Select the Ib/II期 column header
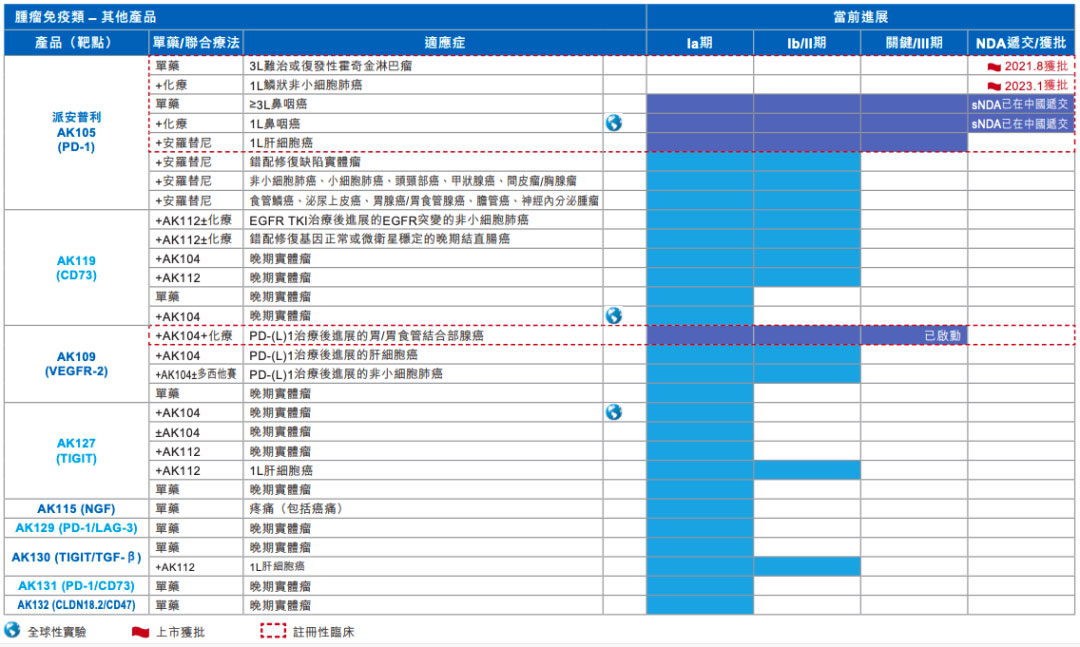 point(806,43)
